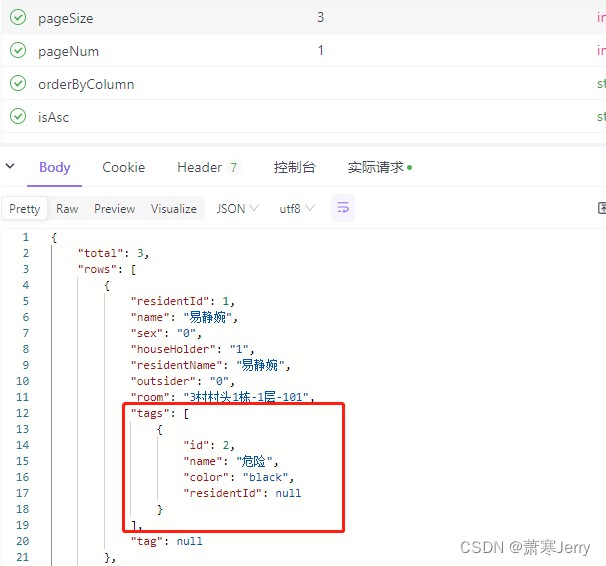Switch to the Cookie tab
606x566 pixels.
(124, 167)
